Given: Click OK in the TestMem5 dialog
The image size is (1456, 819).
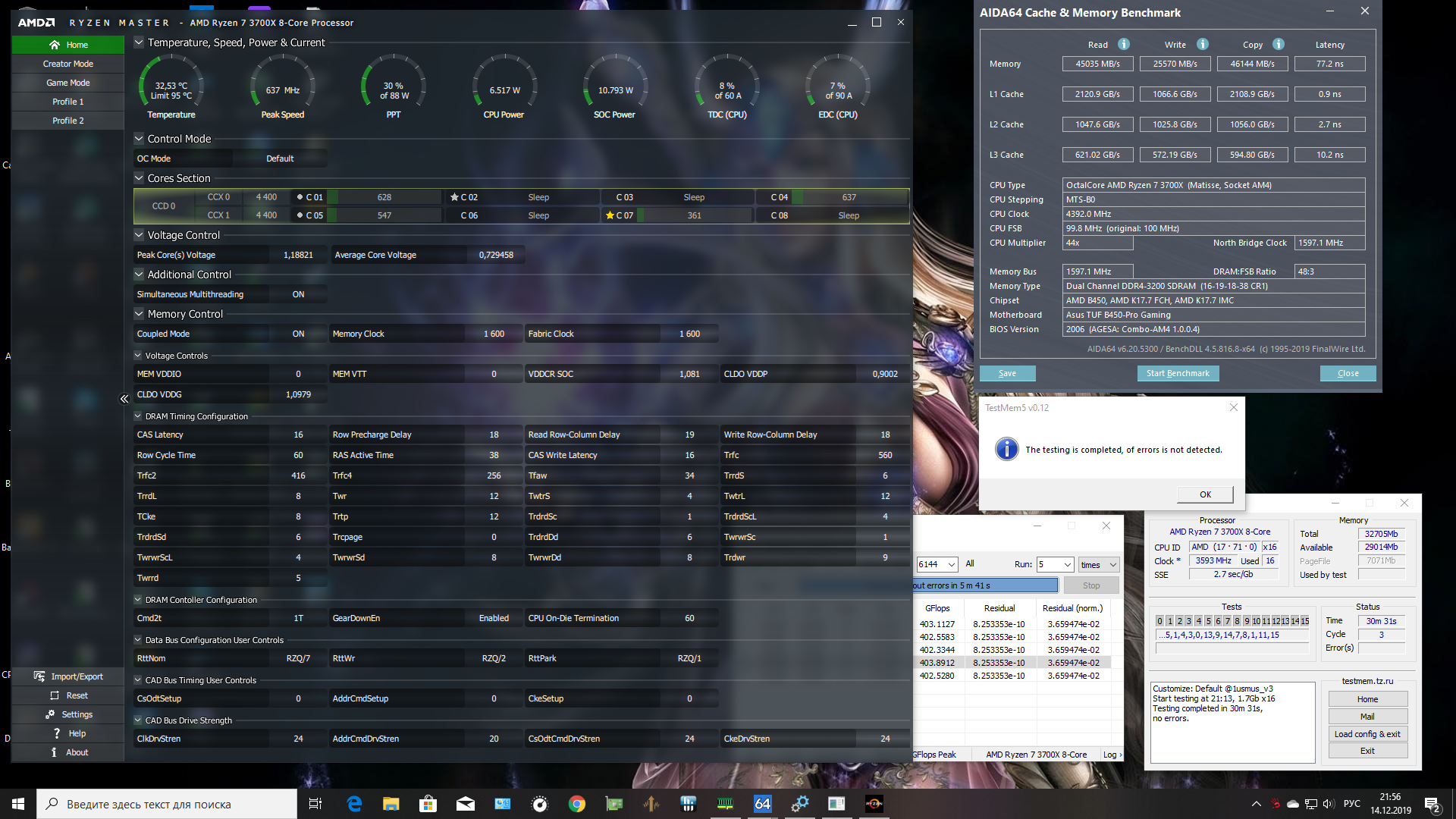Looking at the screenshot, I should pyautogui.click(x=1205, y=494).
